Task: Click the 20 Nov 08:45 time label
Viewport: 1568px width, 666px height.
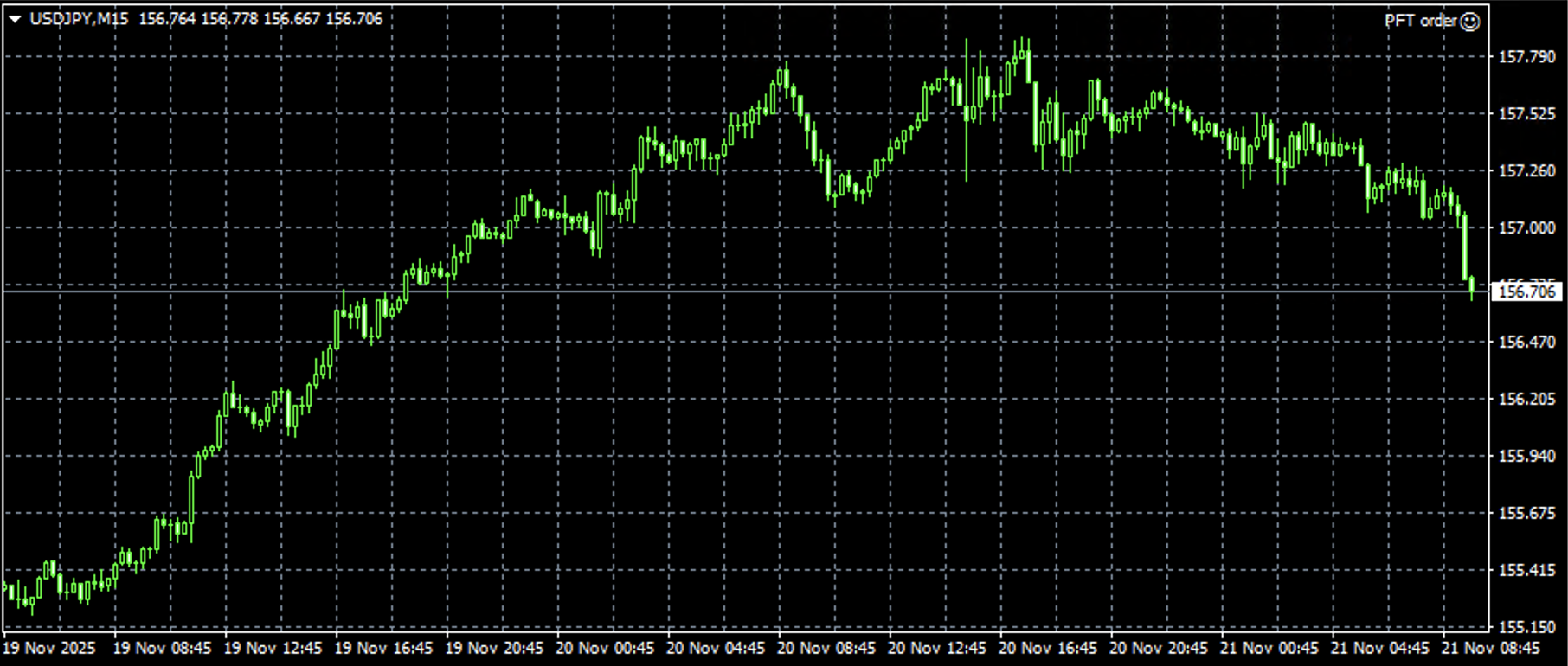Action: pyautogui.click(x=826, y=648)
